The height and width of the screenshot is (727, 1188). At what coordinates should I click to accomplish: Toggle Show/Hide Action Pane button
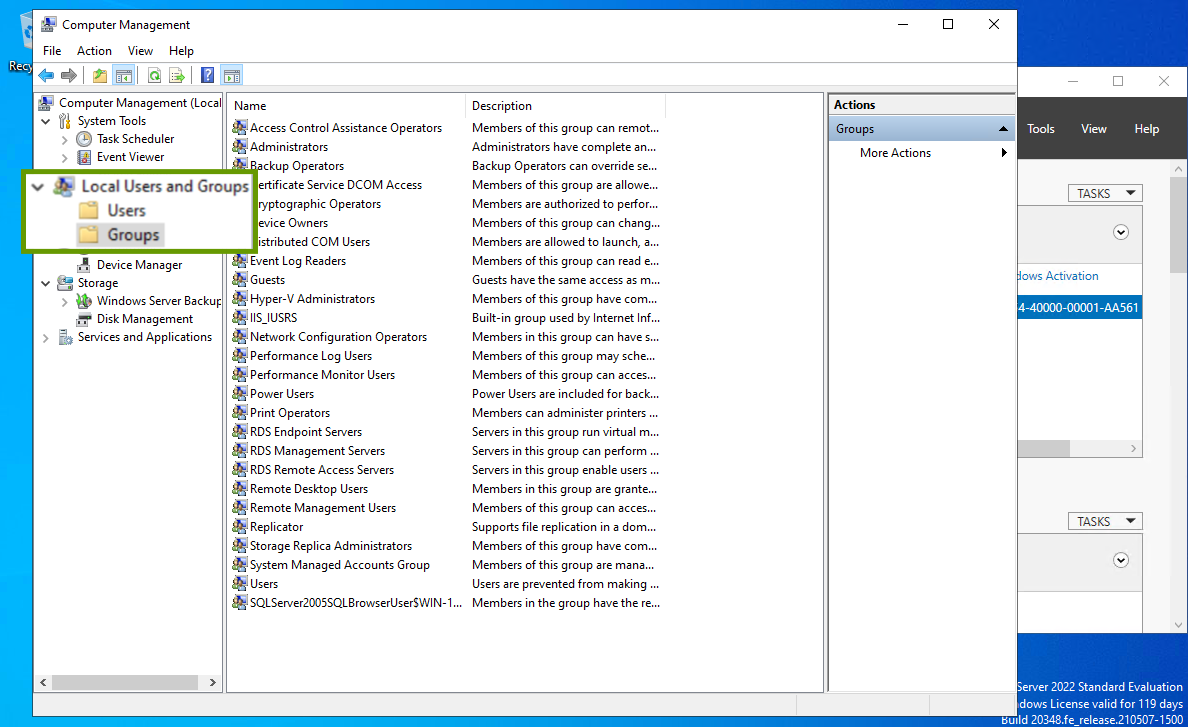point(232,75)
